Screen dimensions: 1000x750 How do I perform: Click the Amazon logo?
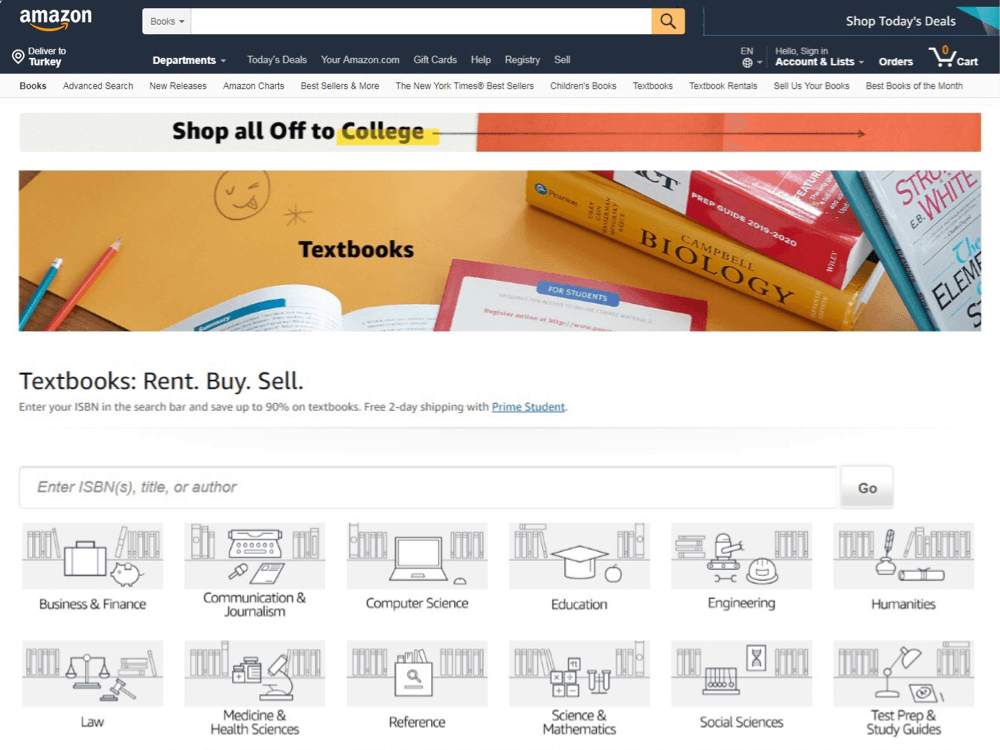click(x=55, y=19)
